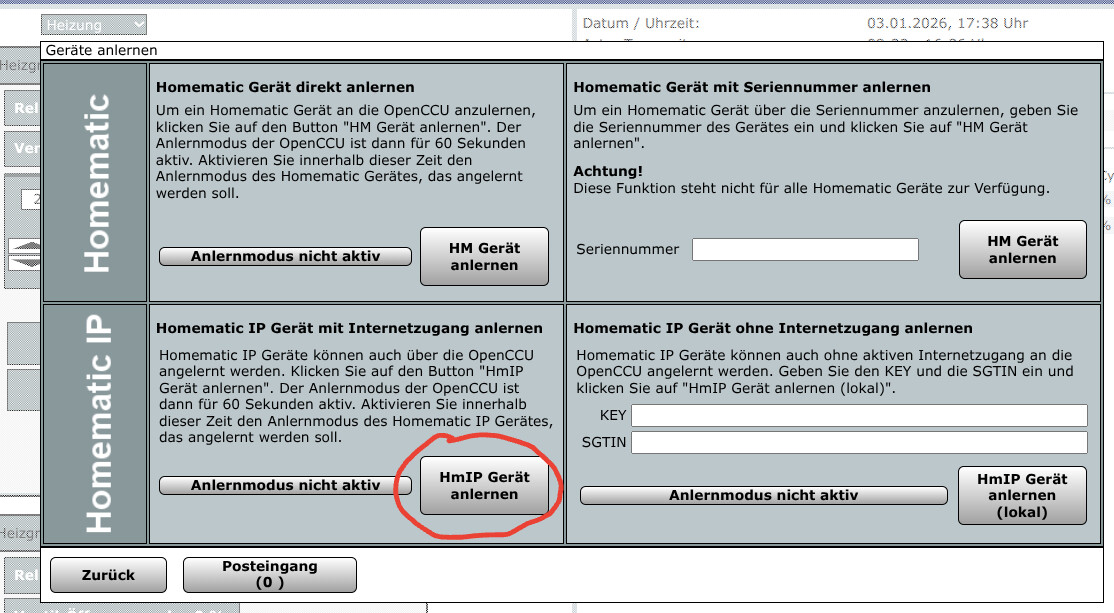Screen dimensions: 1114x613
Task: Click the vertical Homematic IP section label
Action: click(x=96, y=424)
